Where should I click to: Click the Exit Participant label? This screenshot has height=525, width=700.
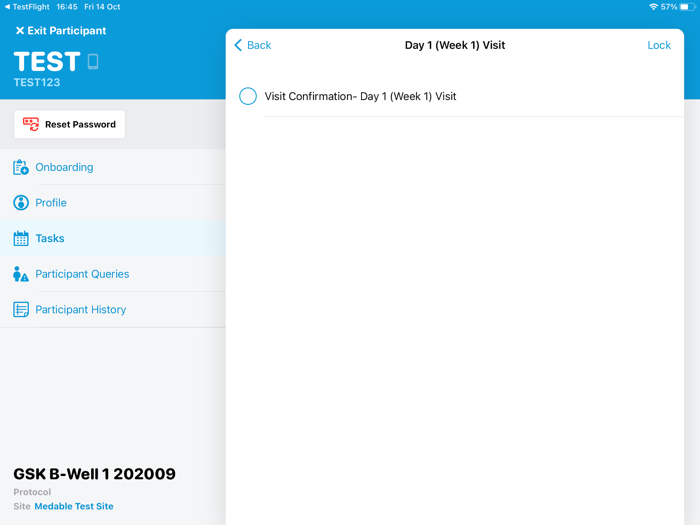[67, 31]
